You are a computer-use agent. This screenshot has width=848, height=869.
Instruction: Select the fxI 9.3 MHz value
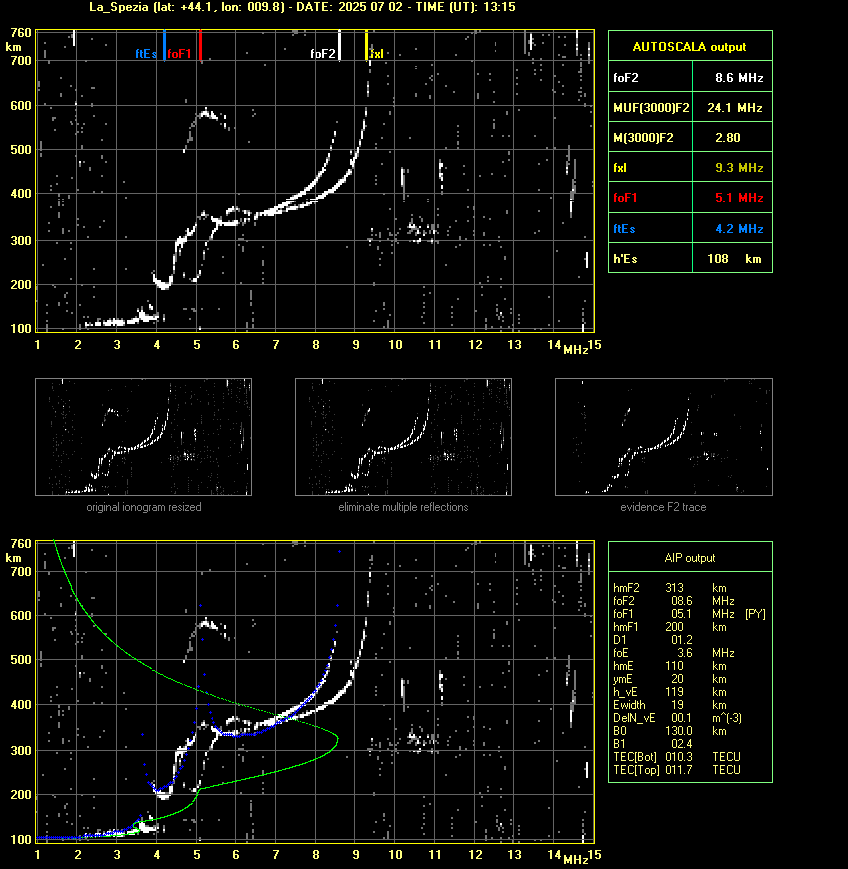pyautogui.click(x=739, y=167)
